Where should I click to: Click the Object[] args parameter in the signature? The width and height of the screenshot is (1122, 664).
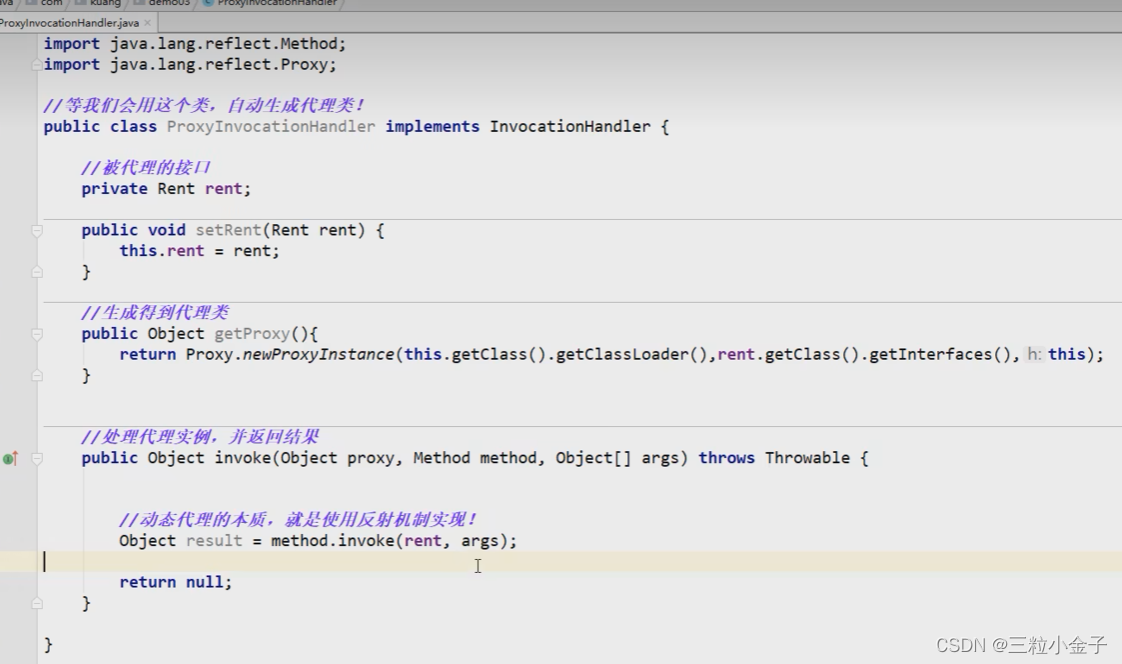pos(617,459)
